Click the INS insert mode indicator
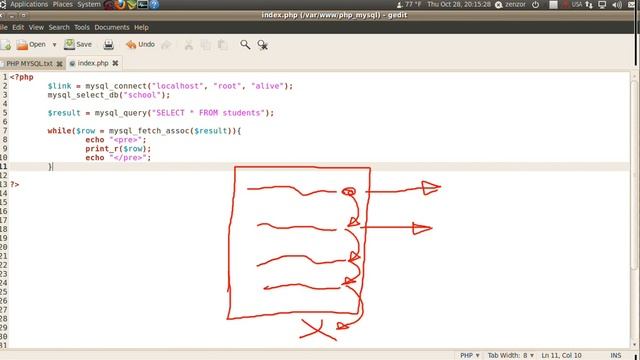The width and height of the screenshot is (640, 360). 616,356
